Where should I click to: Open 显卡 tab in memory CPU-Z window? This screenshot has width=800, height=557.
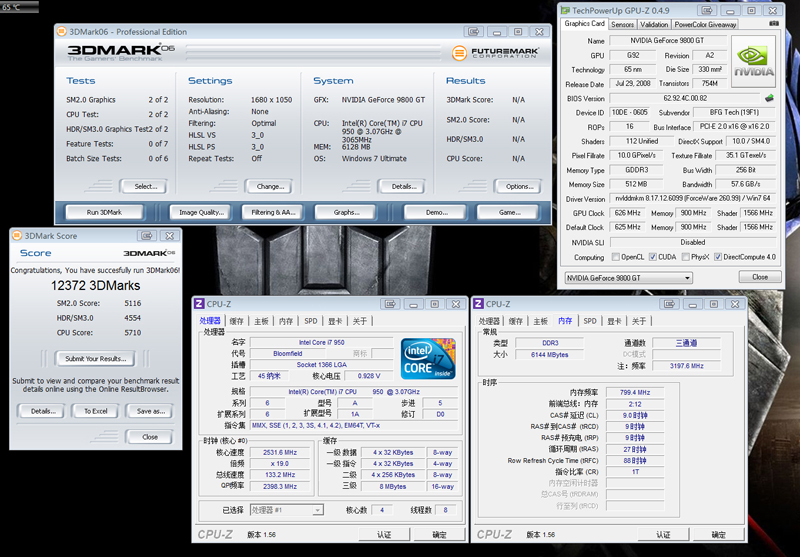614,321
